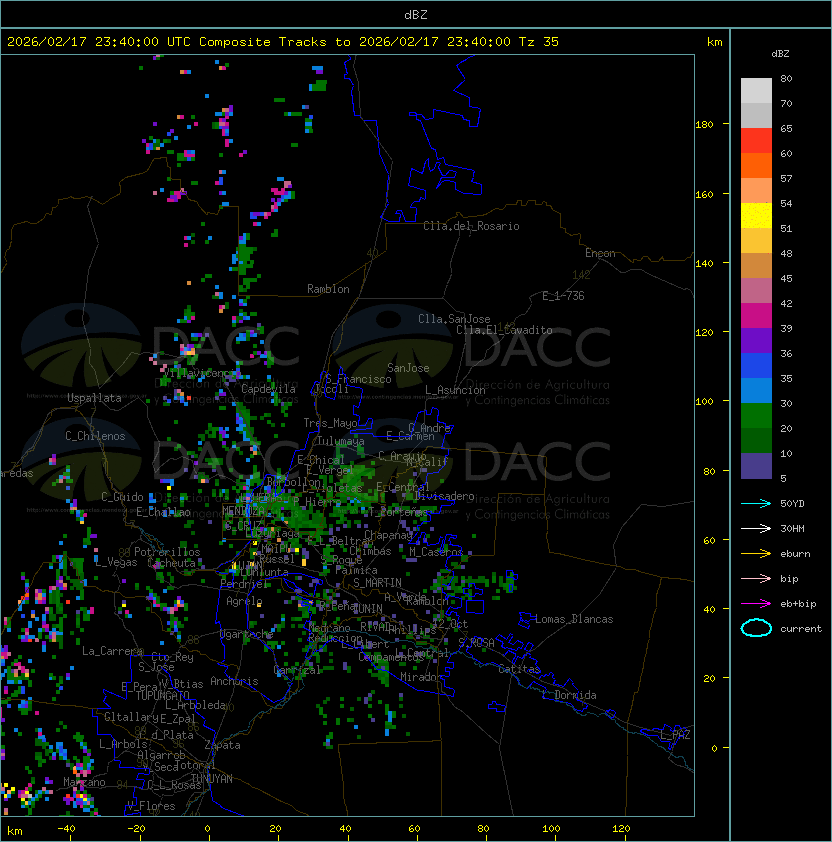Click the dBZ title at window top
The width and height of the screenshot is (832, 842).
[x=416, y=14]
